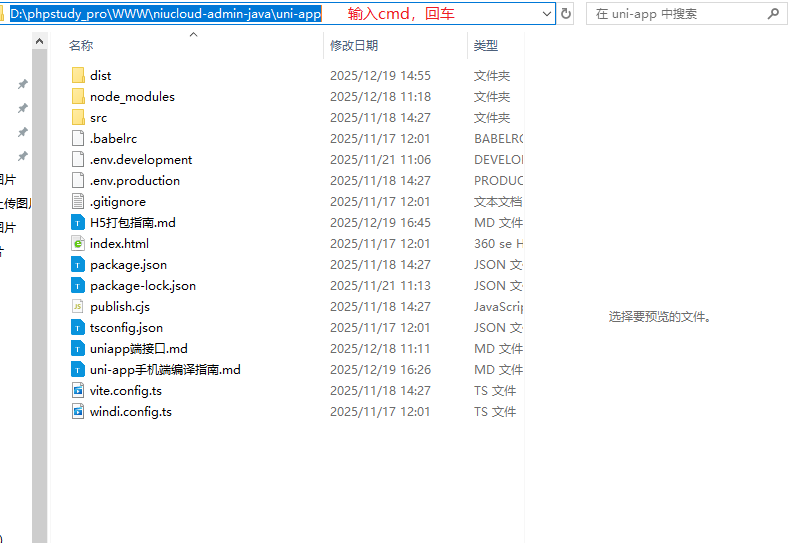The height and width of the screenshot is (543, 801).
Task: Click the uni-app手机端编译指南.md file icon
Action: point(78,369)
